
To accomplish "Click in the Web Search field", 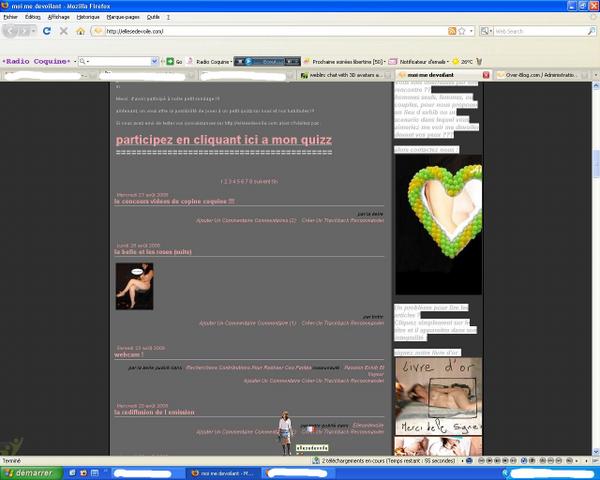I will click(540, 31).
